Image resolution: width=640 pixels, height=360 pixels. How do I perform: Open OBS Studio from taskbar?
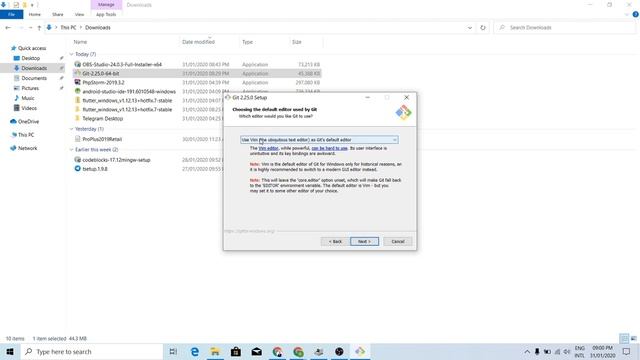(339, 351)
